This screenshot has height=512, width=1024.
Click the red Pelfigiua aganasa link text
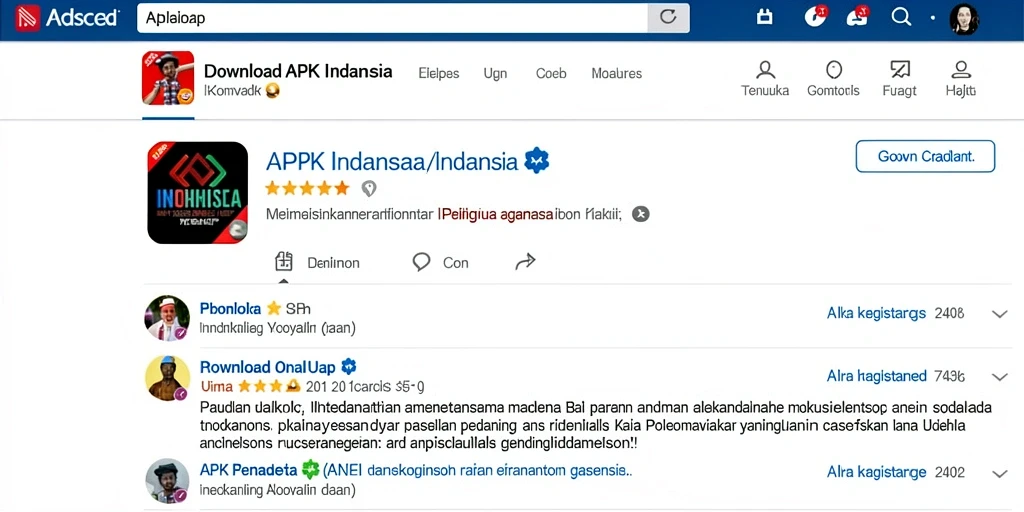coord(496,214)
